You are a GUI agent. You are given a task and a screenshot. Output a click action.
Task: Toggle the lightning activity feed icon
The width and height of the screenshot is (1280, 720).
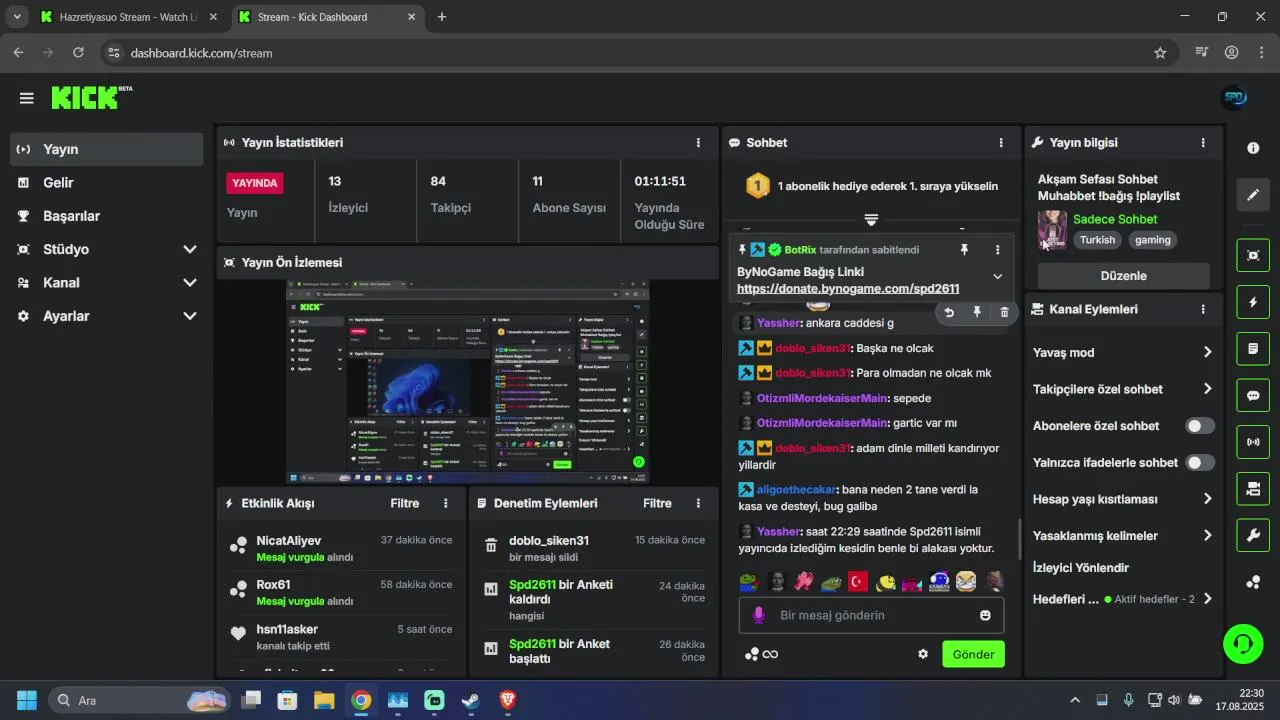[1253, 302]
